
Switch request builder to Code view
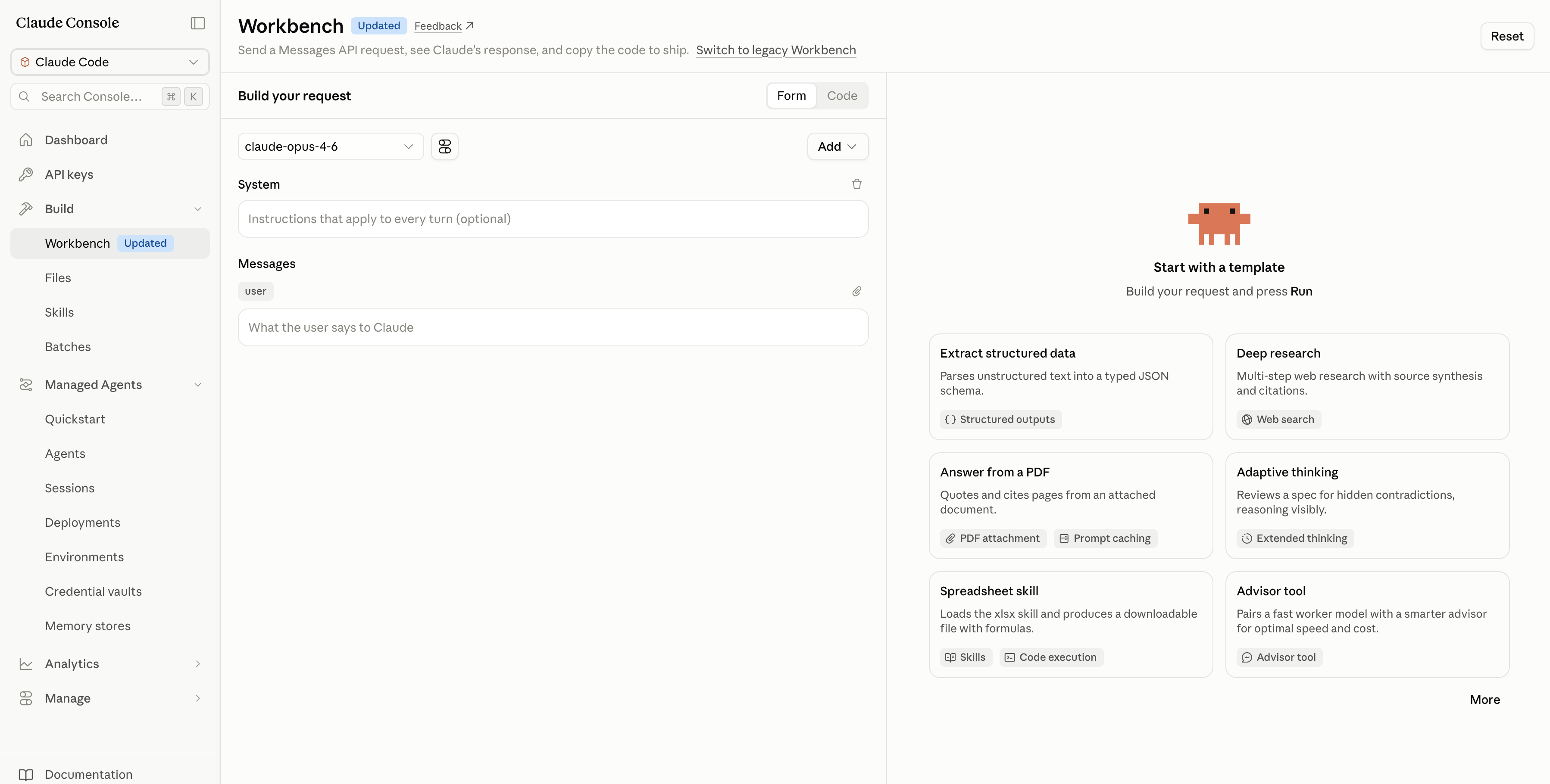[x=842, y=96]
